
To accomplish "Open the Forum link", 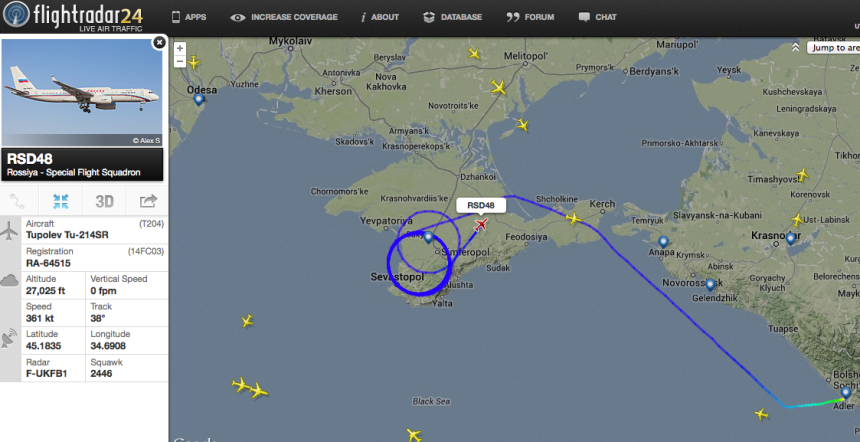I will click(x=530, y=17).
